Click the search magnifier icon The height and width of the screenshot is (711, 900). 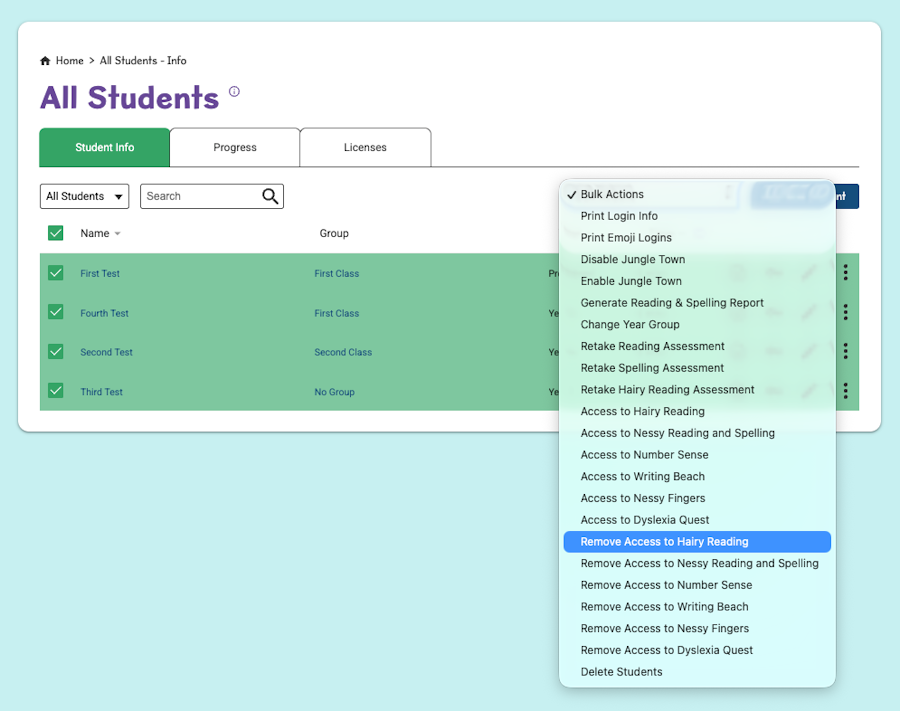click(x=270, y=196)
